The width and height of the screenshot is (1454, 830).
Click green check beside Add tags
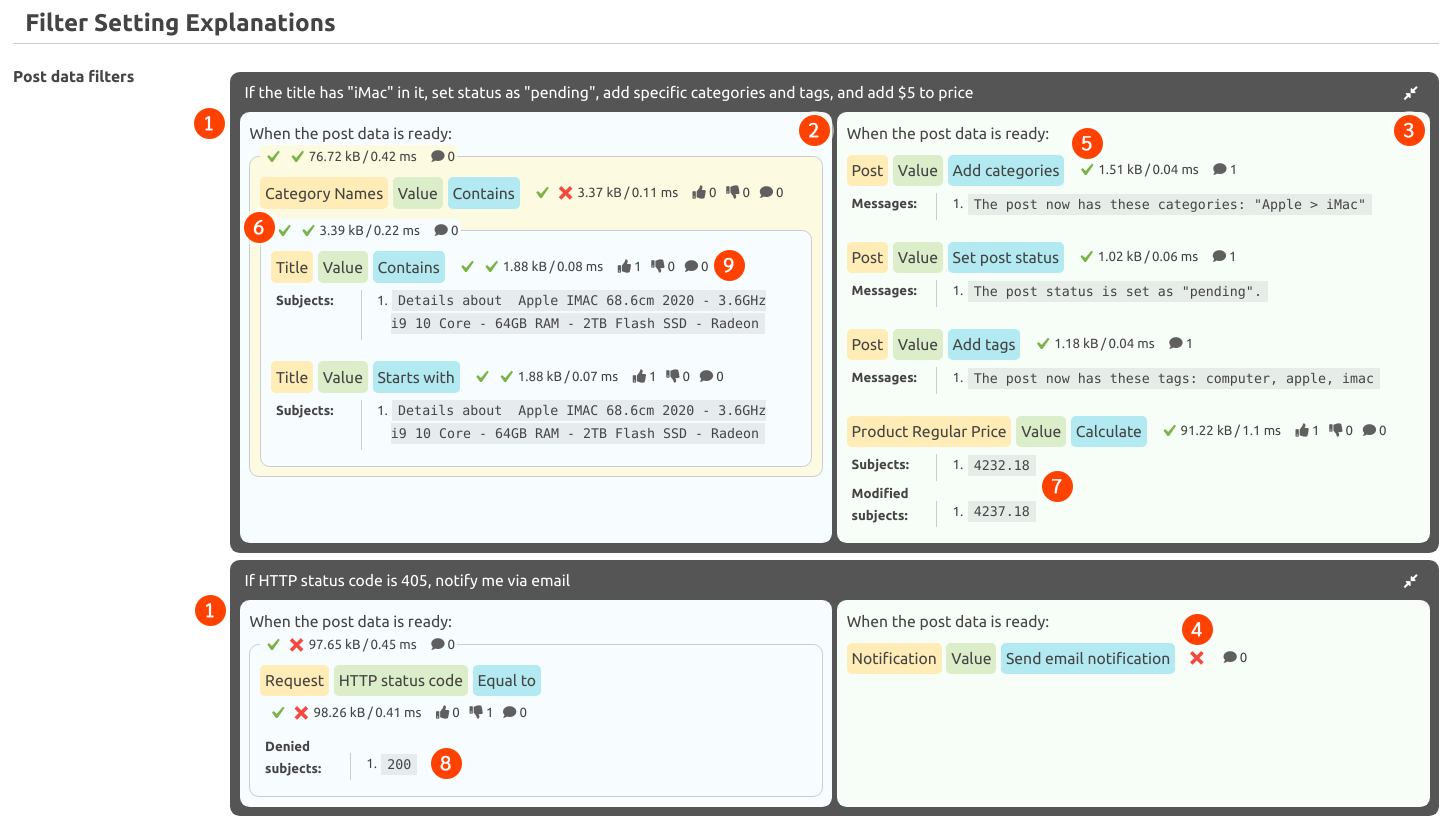tap(1043, 344)
